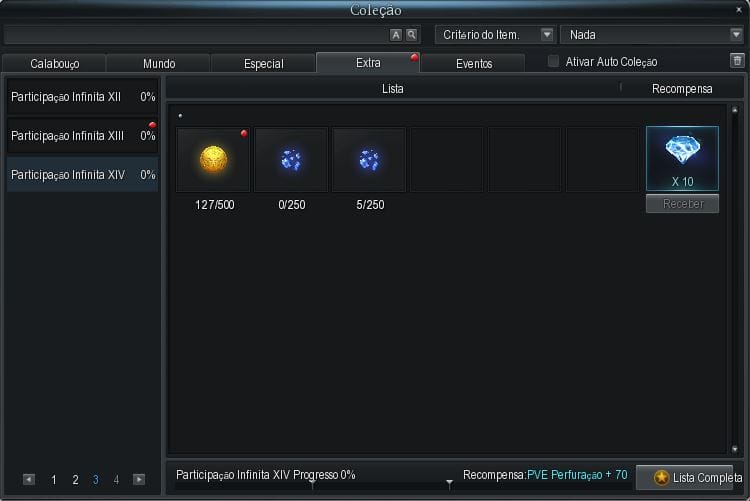The width and height of the screenshot is (750, 501).
Task: Go to page 2
Action: tap(75, 479)
